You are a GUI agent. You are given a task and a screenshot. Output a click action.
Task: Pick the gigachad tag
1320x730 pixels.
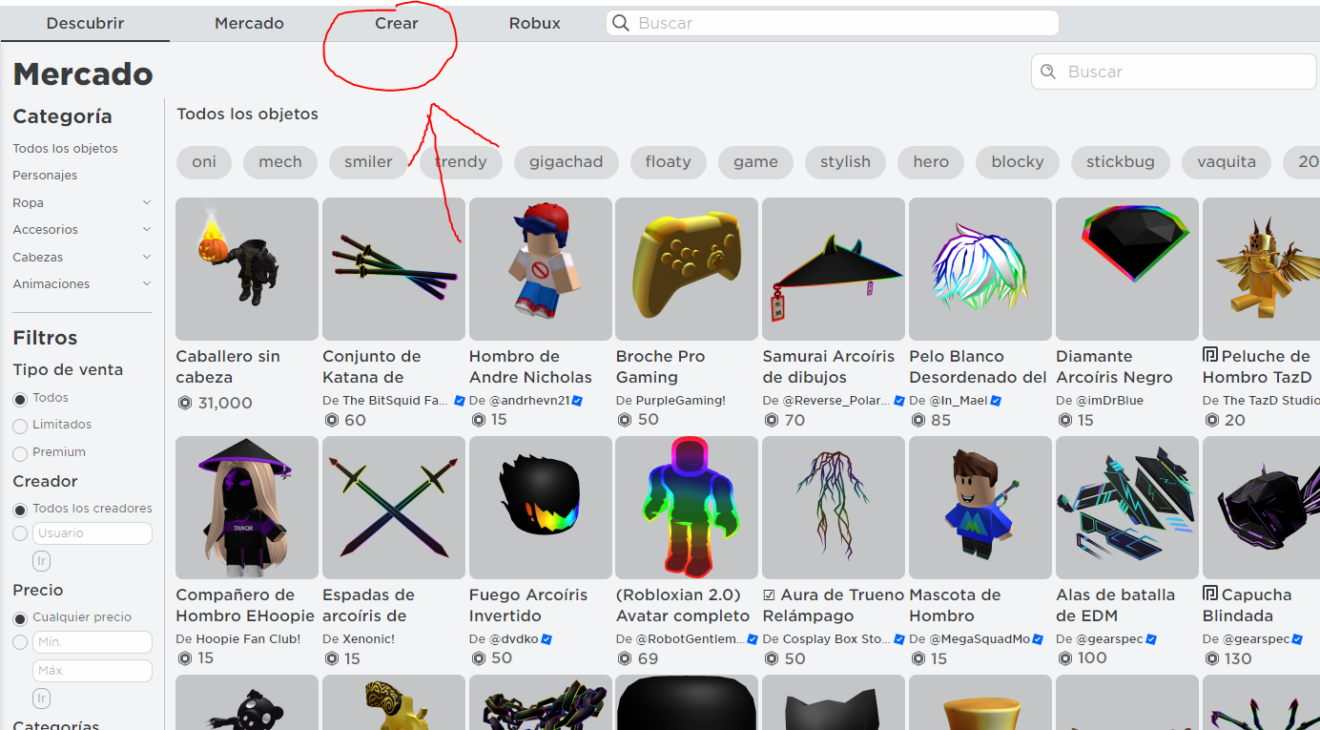point(566,162)
